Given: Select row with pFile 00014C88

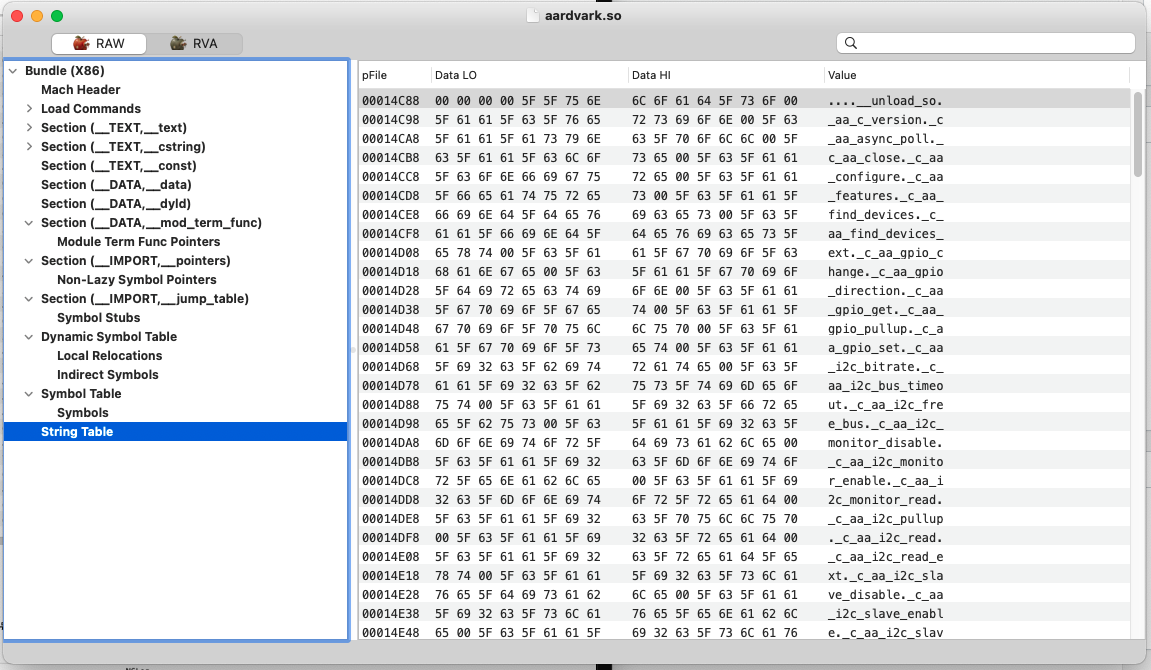Looking at the screenshot, I should (744, 101).
